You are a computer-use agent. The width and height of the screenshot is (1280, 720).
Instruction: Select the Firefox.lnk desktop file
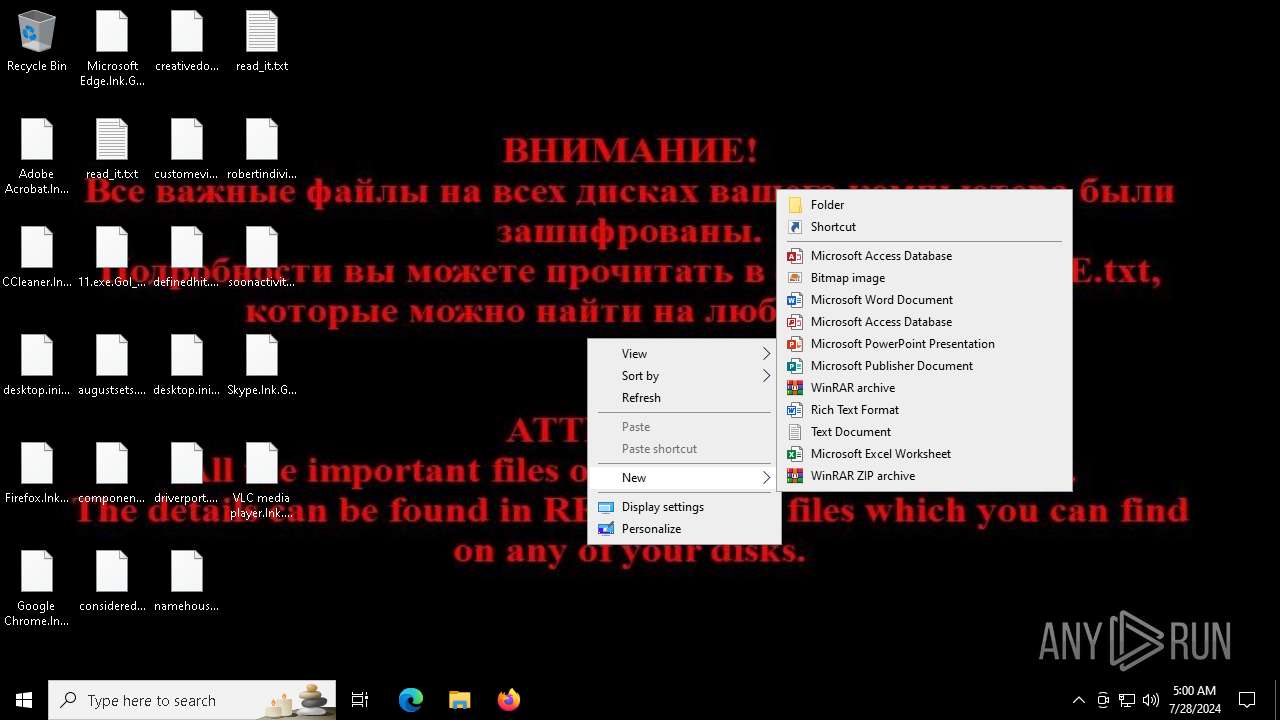37,474
